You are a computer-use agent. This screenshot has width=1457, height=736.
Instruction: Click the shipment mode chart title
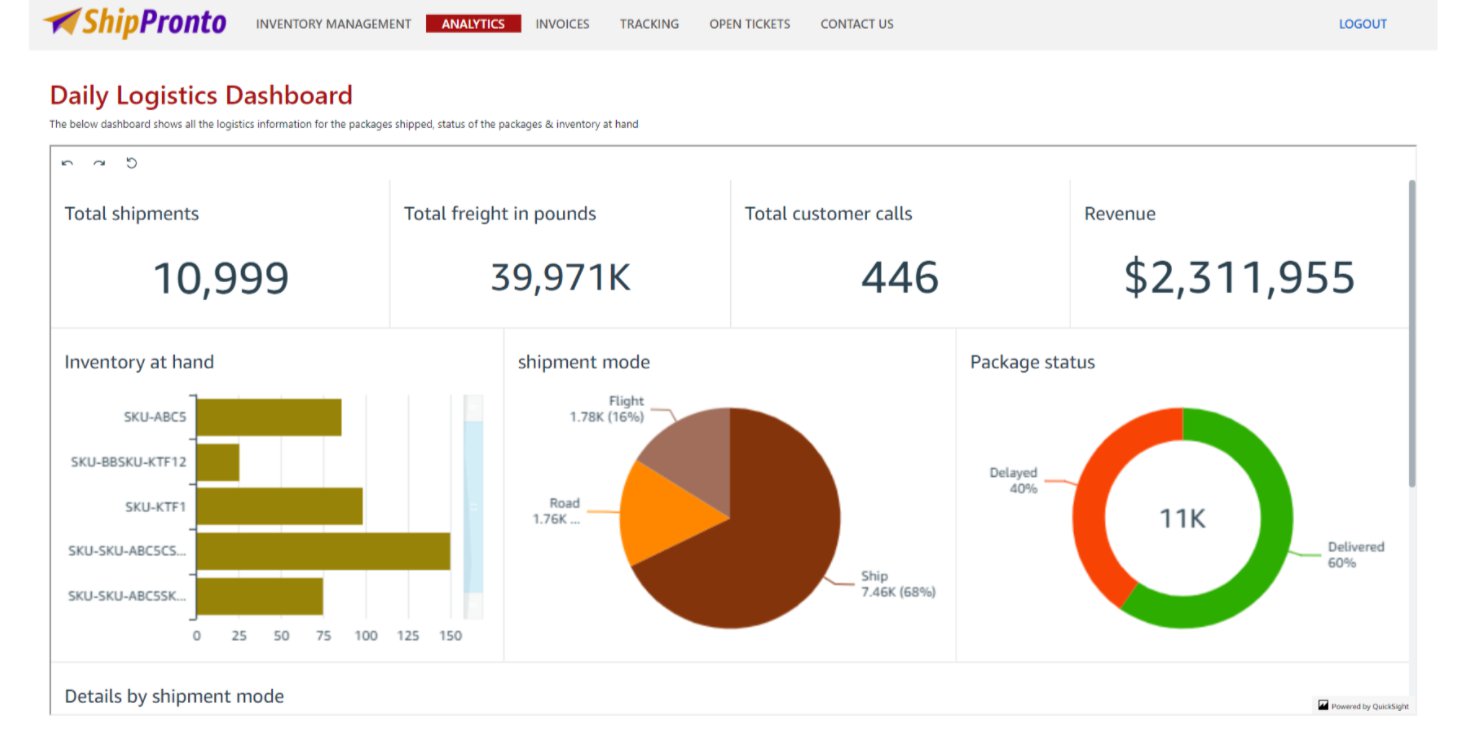click(x=584, y=362)
